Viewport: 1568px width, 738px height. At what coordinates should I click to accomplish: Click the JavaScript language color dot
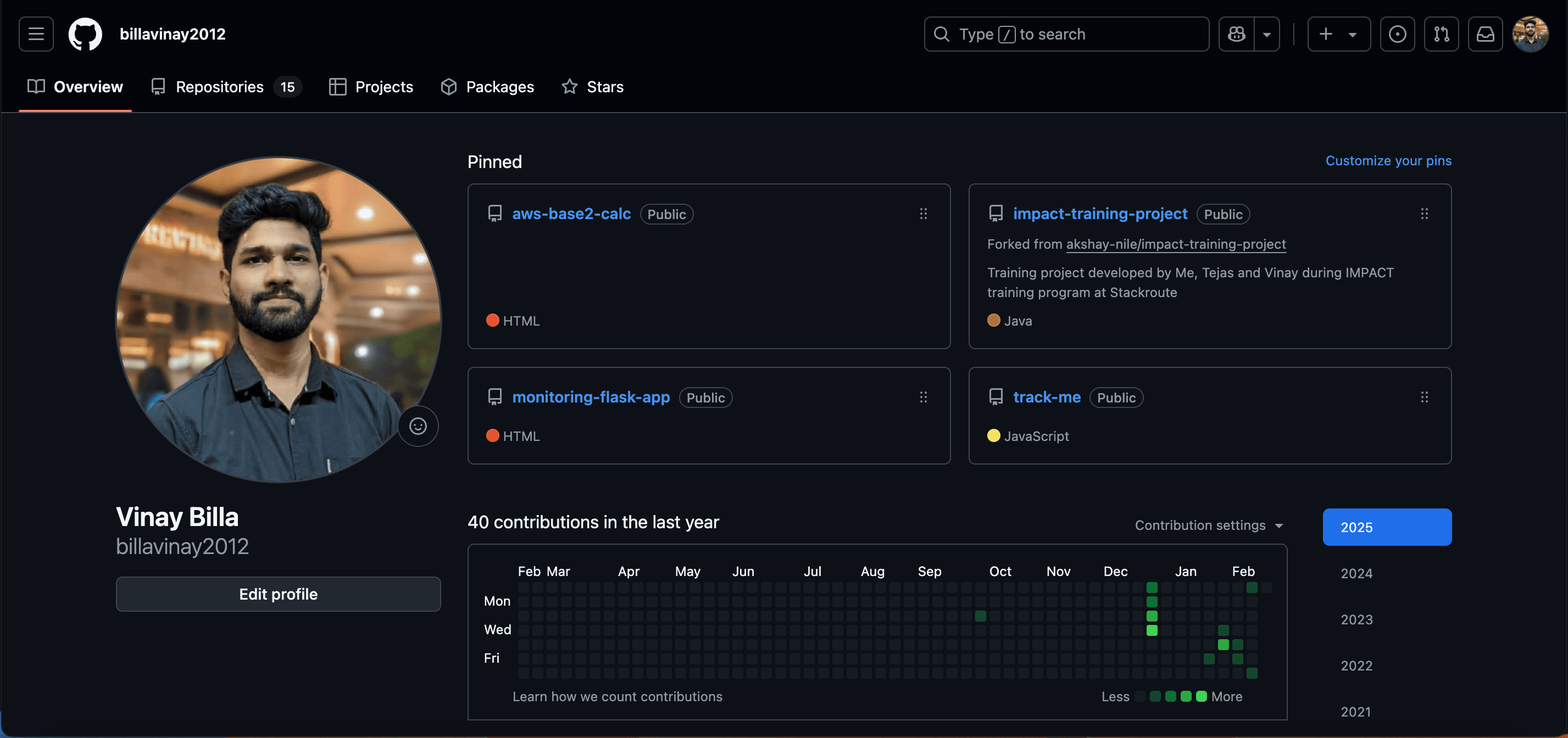coord(993,435)
